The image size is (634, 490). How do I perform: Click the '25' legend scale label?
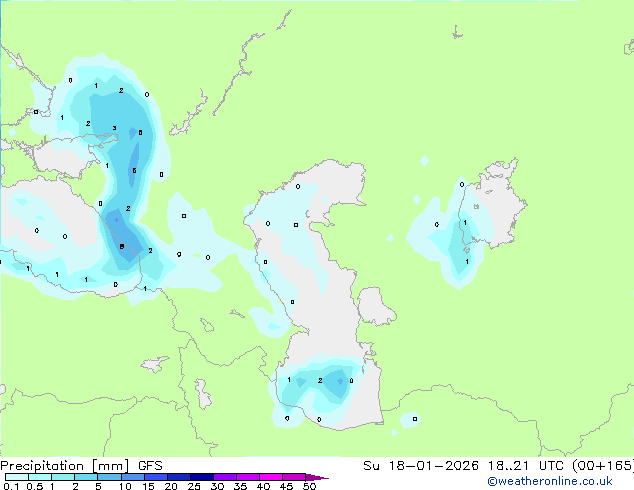tap(194, 486)
